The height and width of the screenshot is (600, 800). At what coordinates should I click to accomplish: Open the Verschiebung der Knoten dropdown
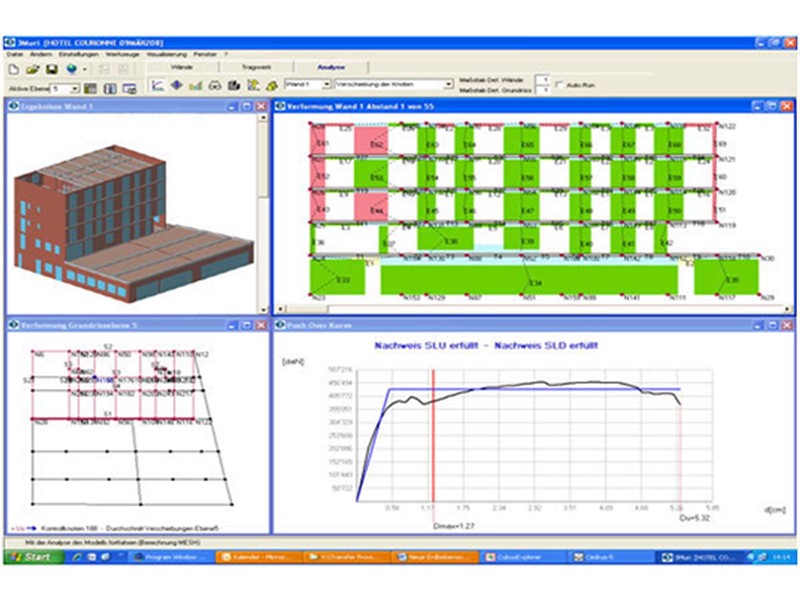[x=448, y=85]
